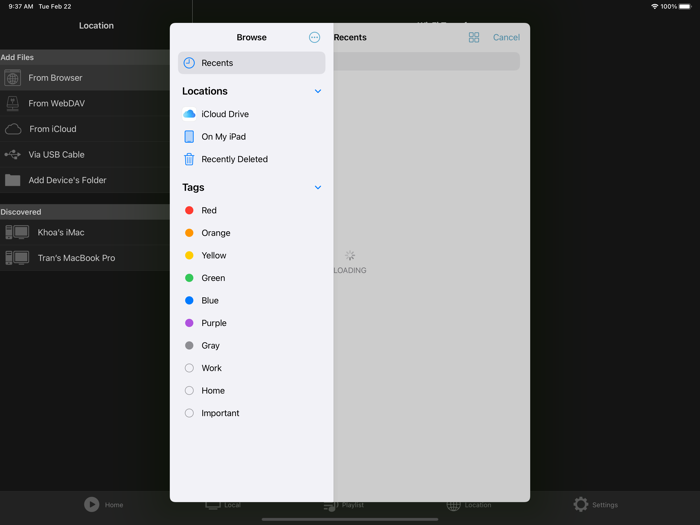Click the Local monitor icon in tab bar
Image resolution: width=700 pixels, height=525 pixels.
click(213, 505)
